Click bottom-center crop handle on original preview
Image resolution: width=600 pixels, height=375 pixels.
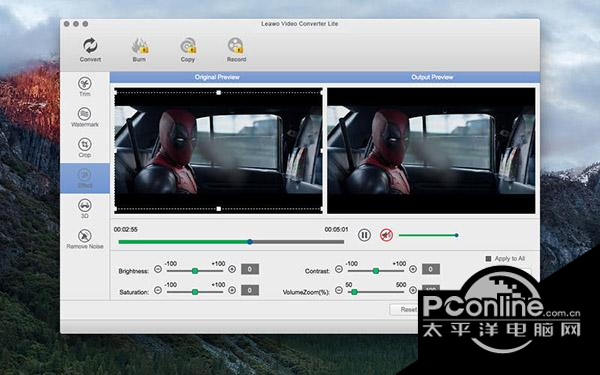point(218,209)
